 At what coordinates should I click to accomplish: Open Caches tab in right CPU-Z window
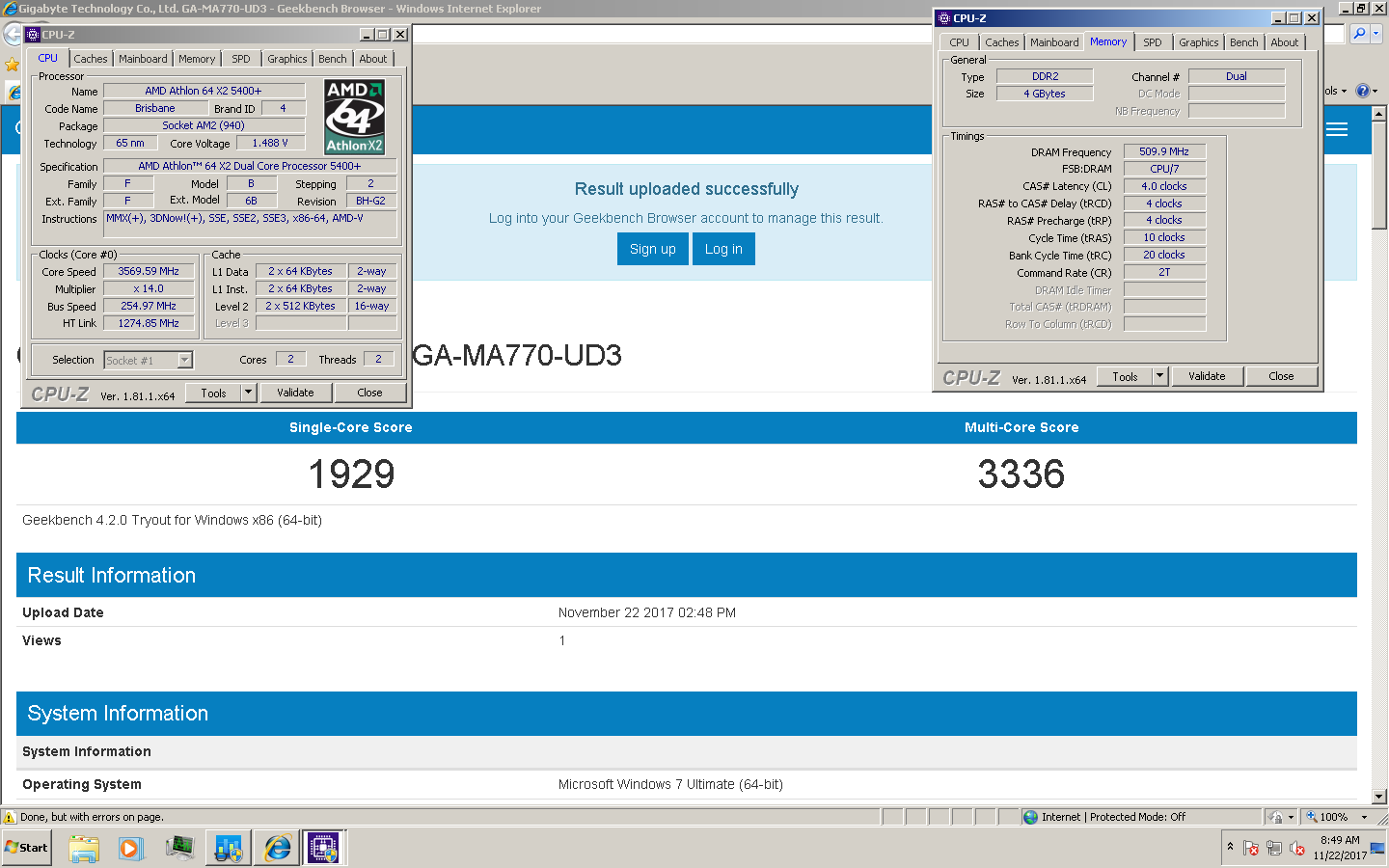click(x=1002, y=42)
